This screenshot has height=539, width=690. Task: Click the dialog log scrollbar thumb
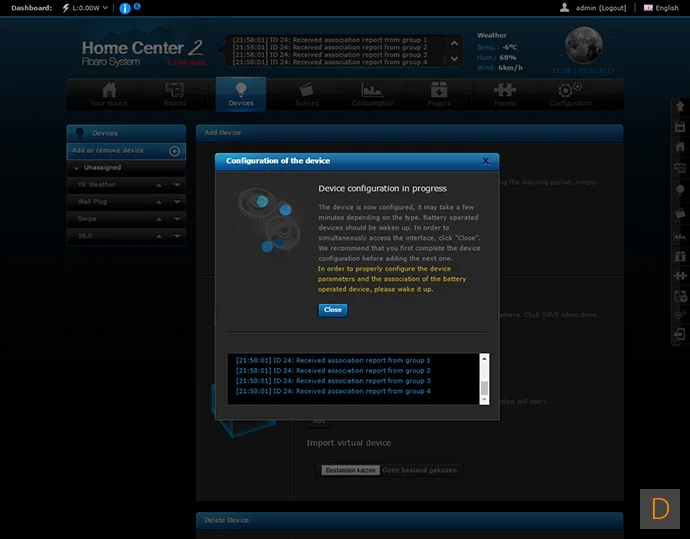pos(484,388)
